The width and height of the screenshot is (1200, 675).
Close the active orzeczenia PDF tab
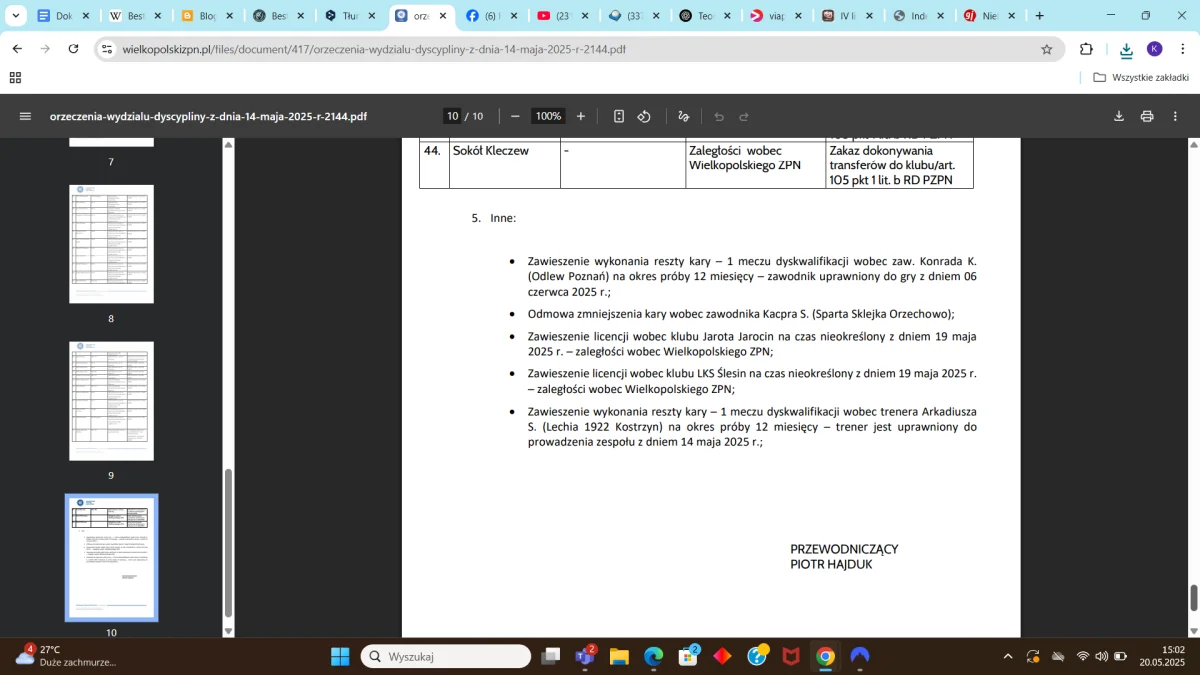click(443, 16)
